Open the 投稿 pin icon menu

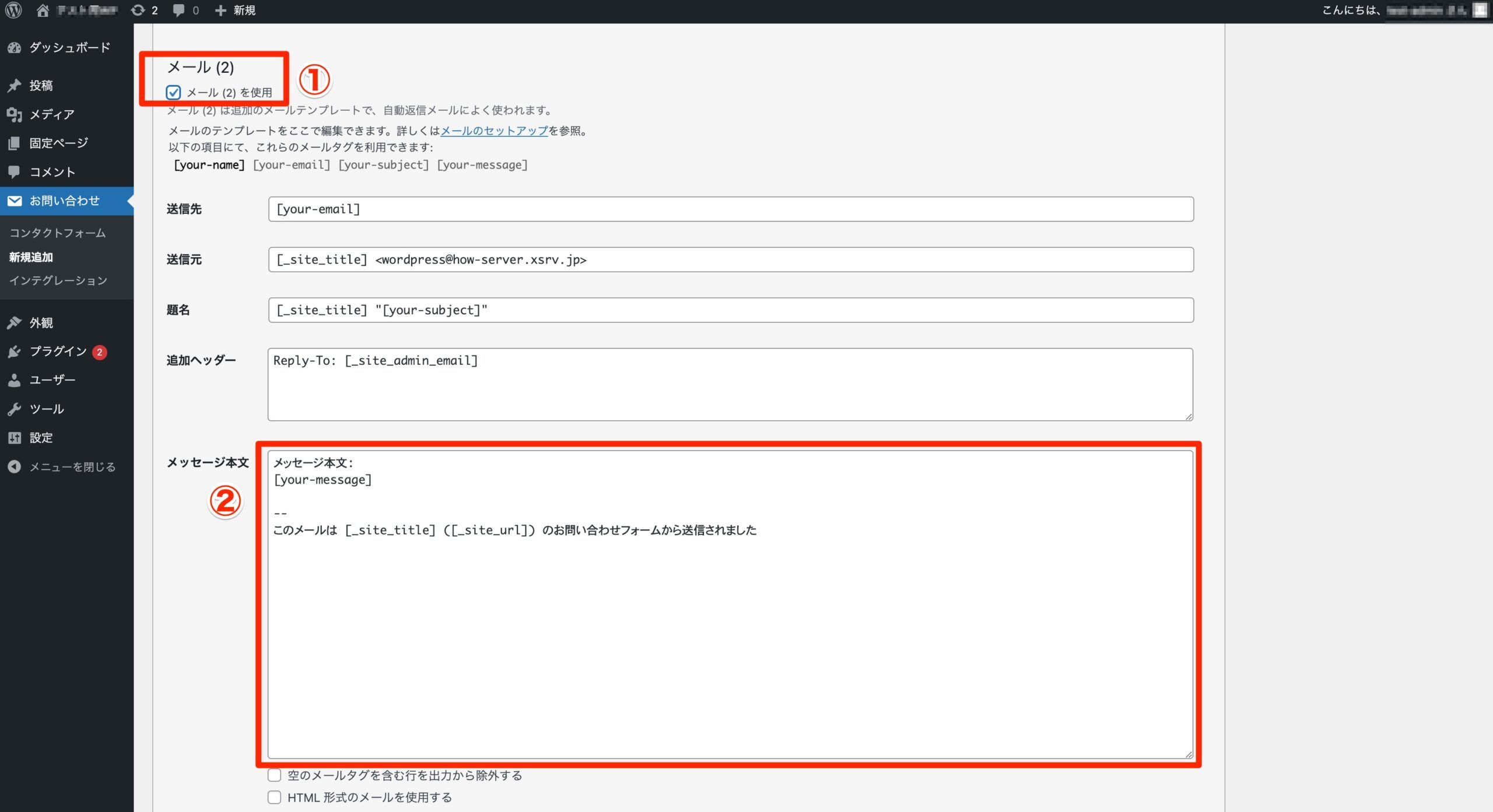coord(15,86)
